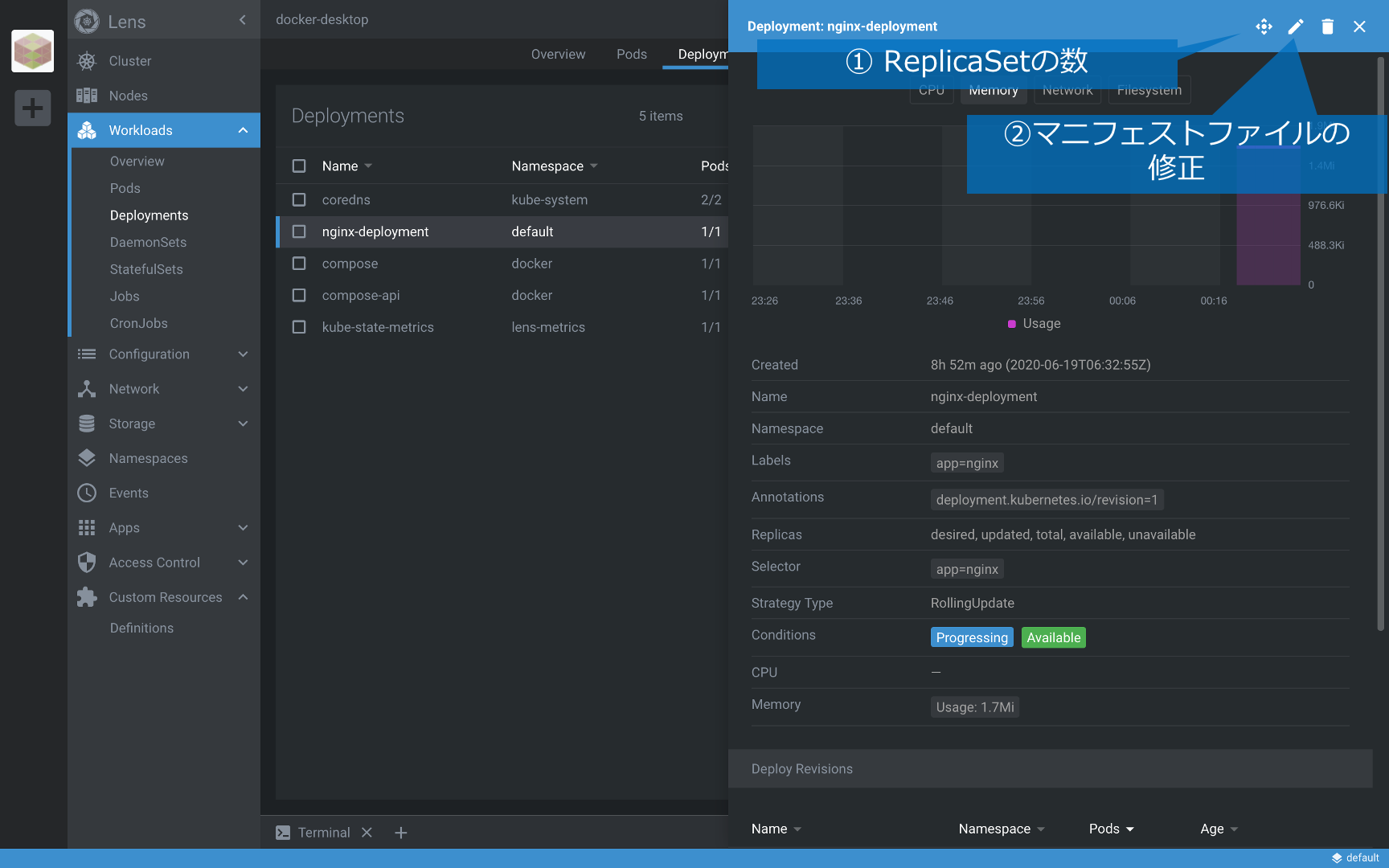Expand the Access Control section
This screenshot has height=868, width=1389.
coord(243,563)
